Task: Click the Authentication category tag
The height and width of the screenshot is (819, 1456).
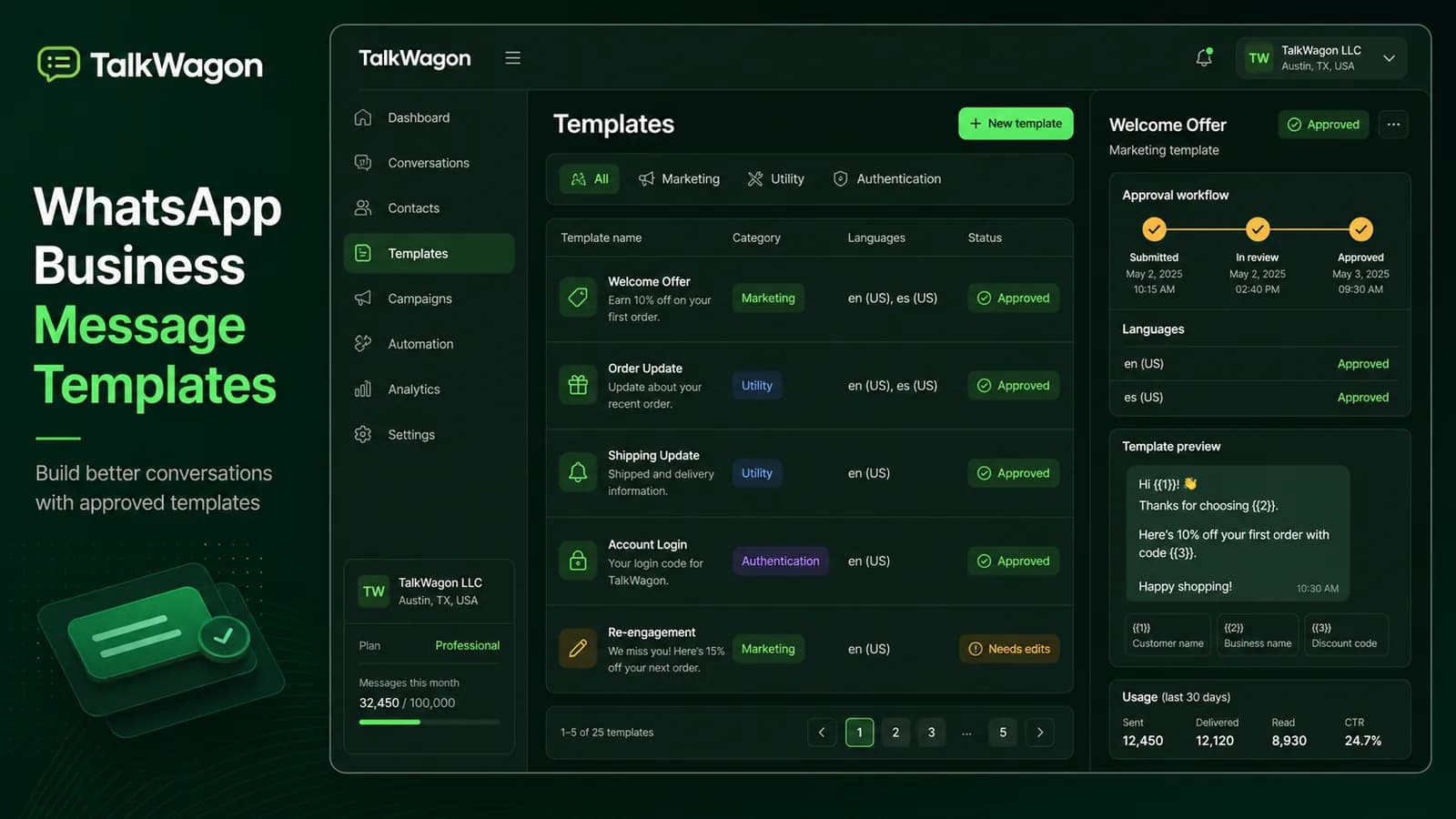Action: (x=780, y=561)
